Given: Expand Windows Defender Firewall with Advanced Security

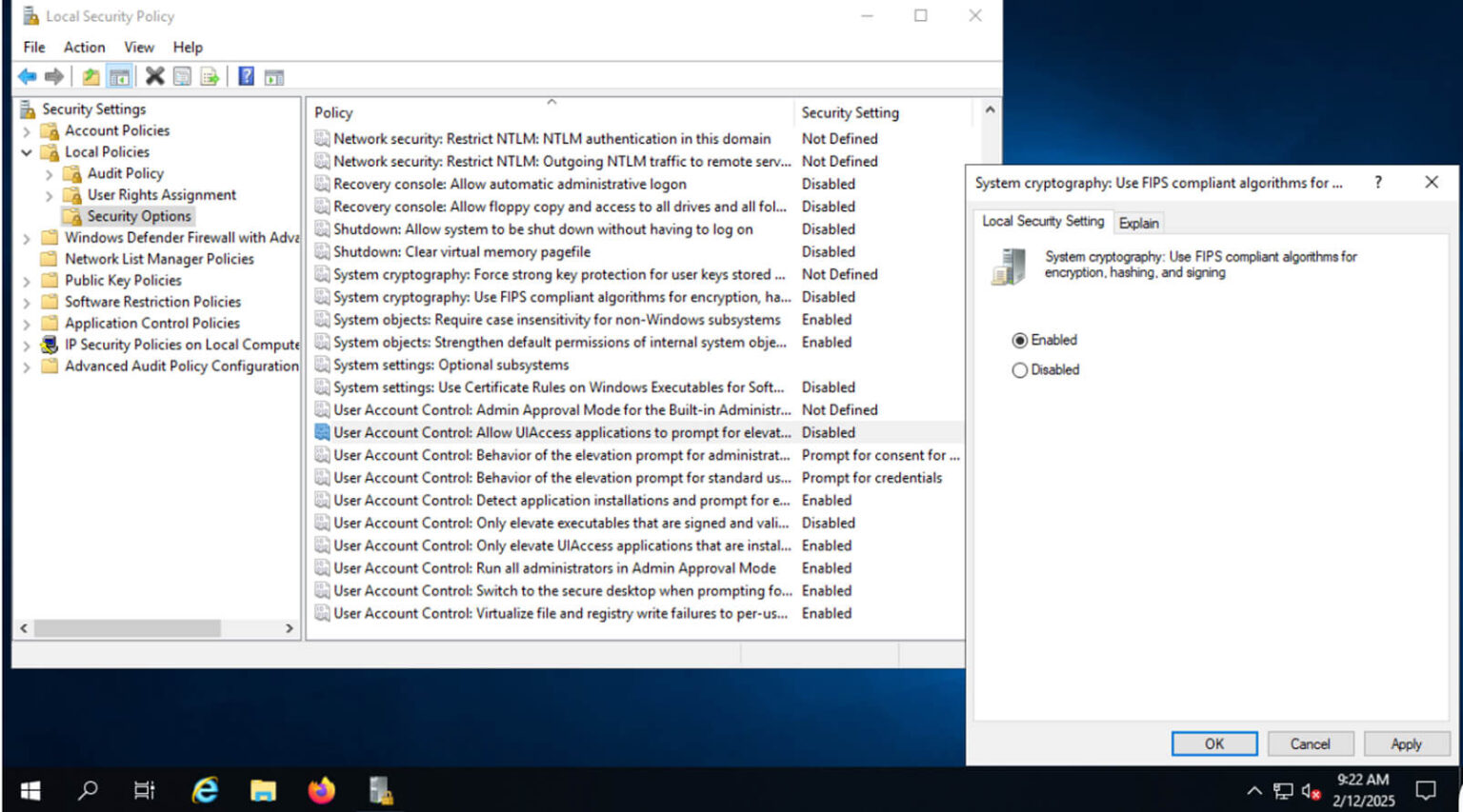Looking at the screenshot, I should tap(29, 237).
